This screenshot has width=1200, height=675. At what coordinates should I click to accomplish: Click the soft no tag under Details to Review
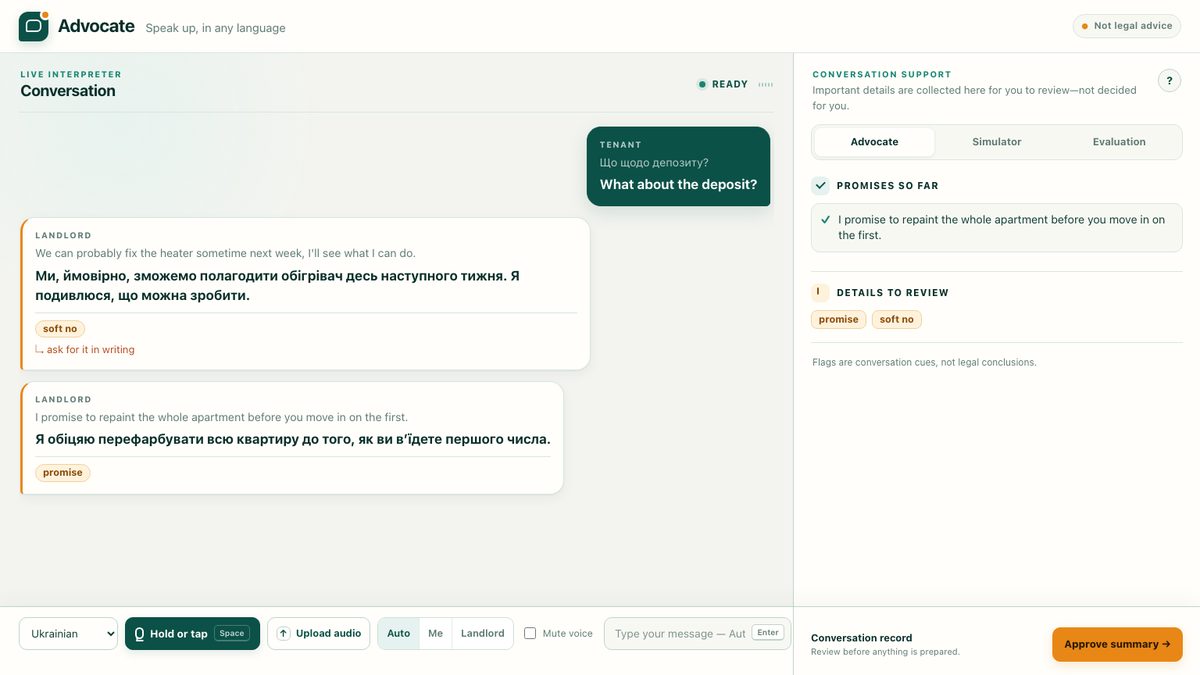coord(897,320)
